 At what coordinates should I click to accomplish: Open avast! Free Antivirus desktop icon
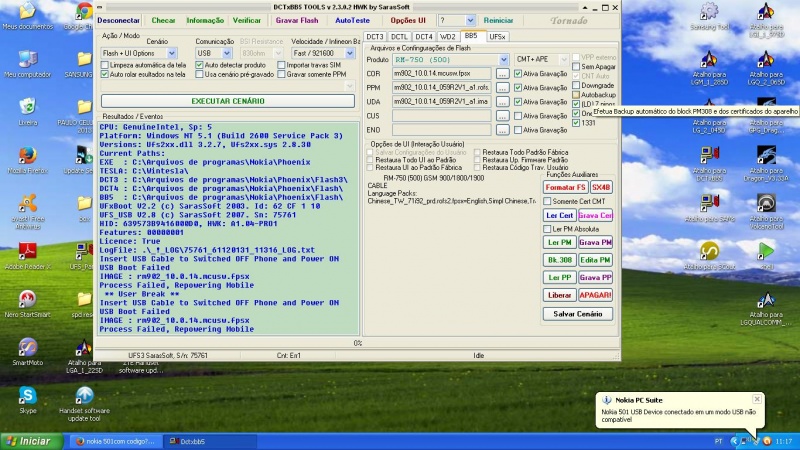point(28,212)
